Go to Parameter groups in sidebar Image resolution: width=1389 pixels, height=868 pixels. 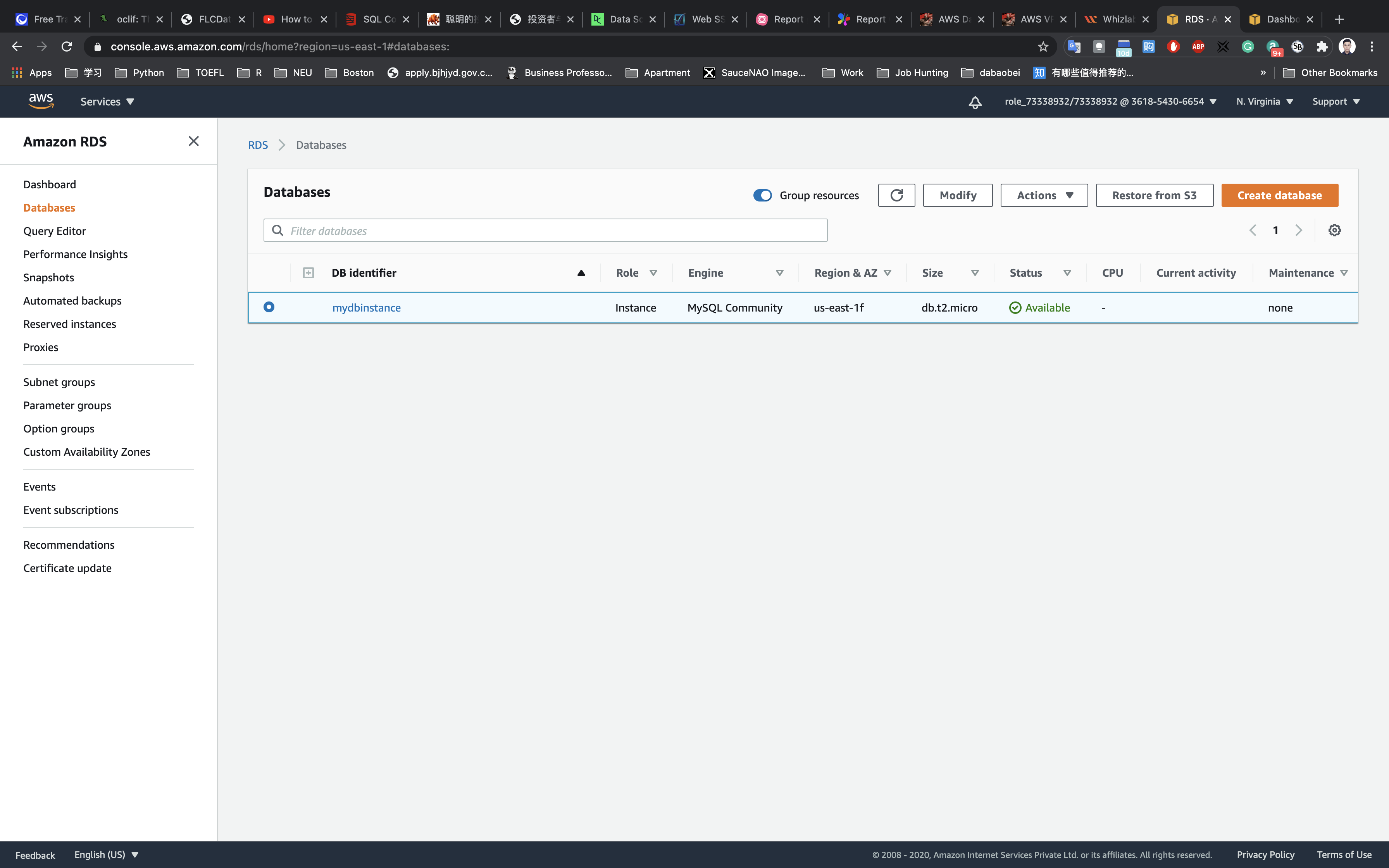67,405
